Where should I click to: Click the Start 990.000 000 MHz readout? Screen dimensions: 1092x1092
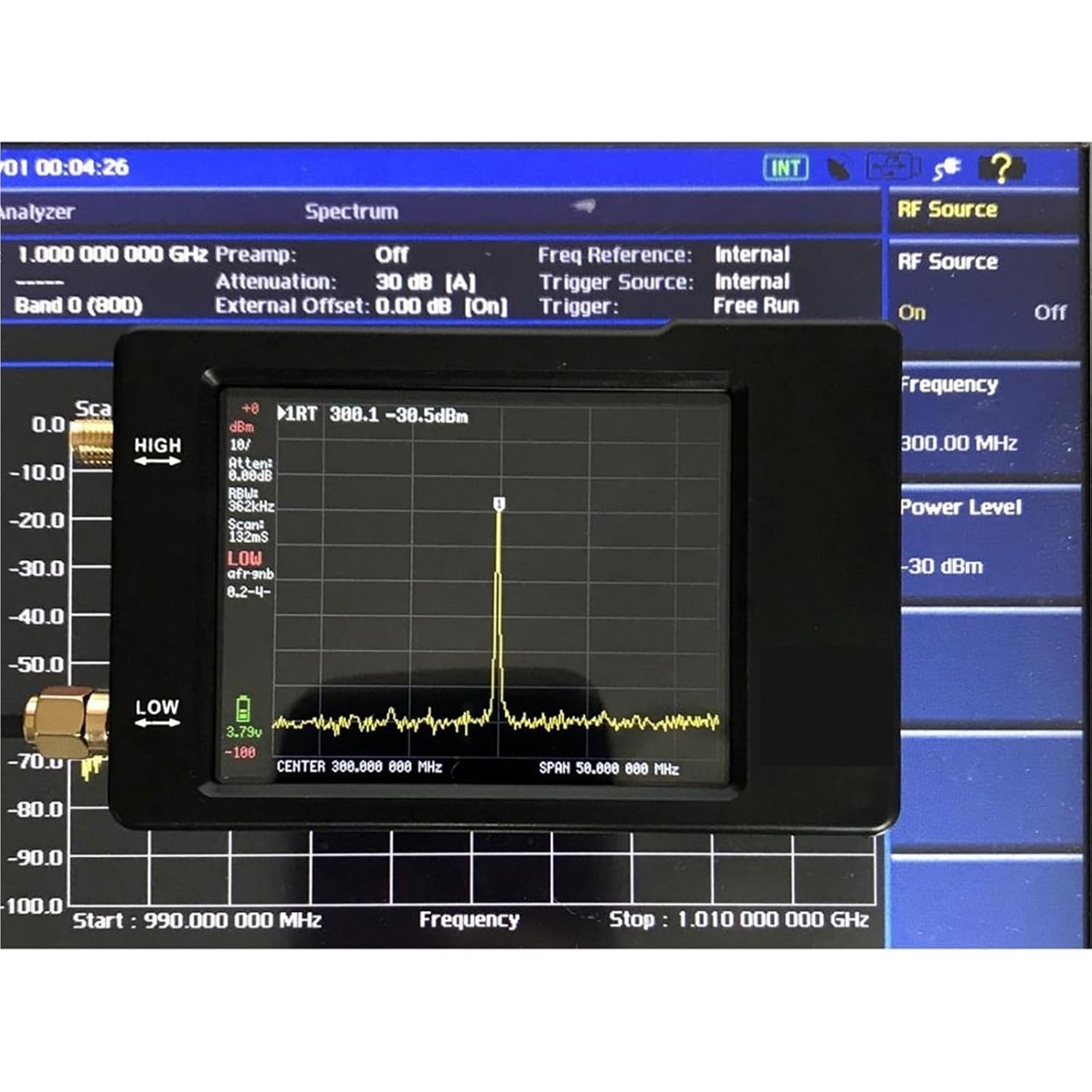coord(197,920)
